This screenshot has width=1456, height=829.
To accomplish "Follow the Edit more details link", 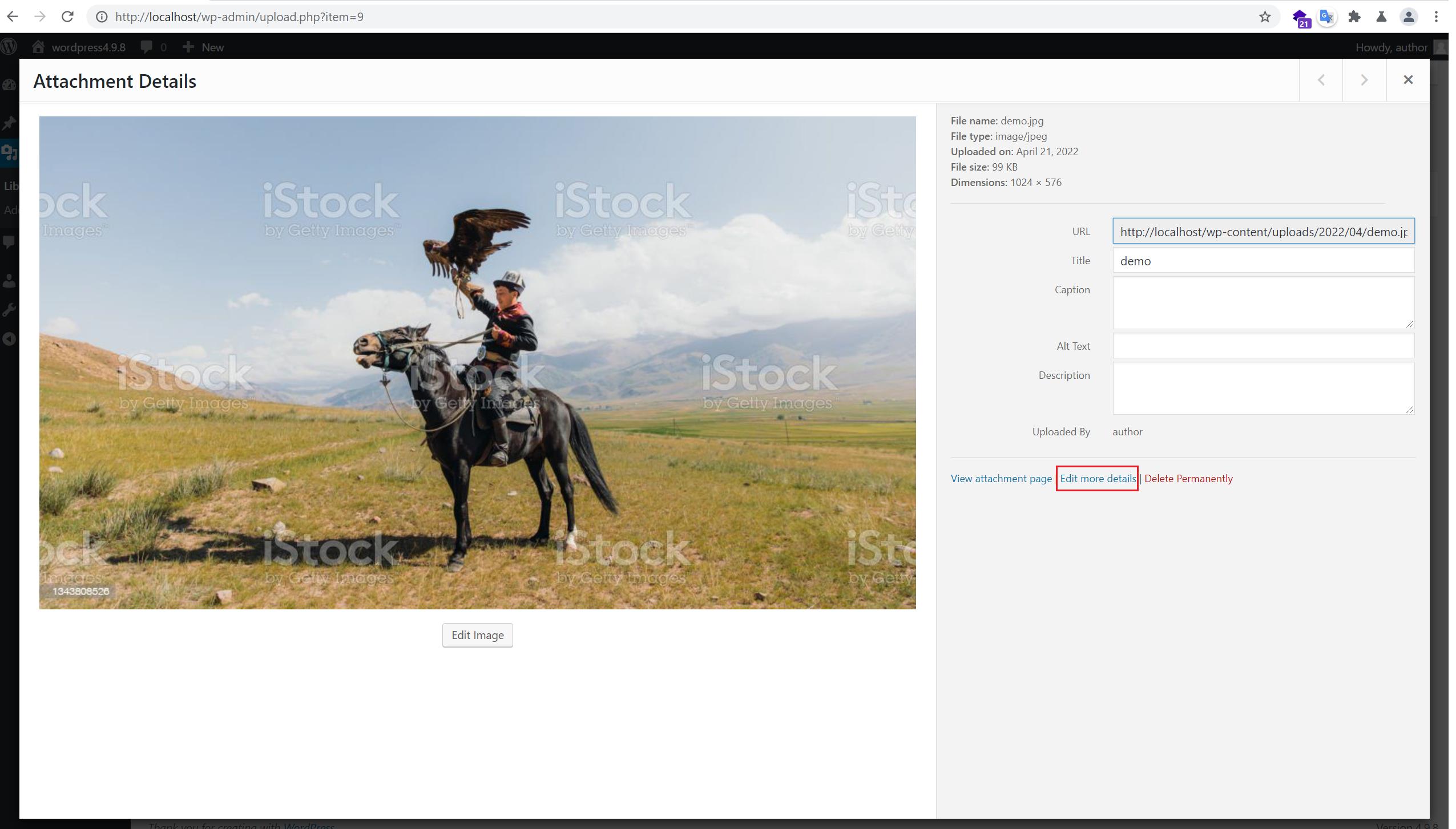I will click(1098, 479).
